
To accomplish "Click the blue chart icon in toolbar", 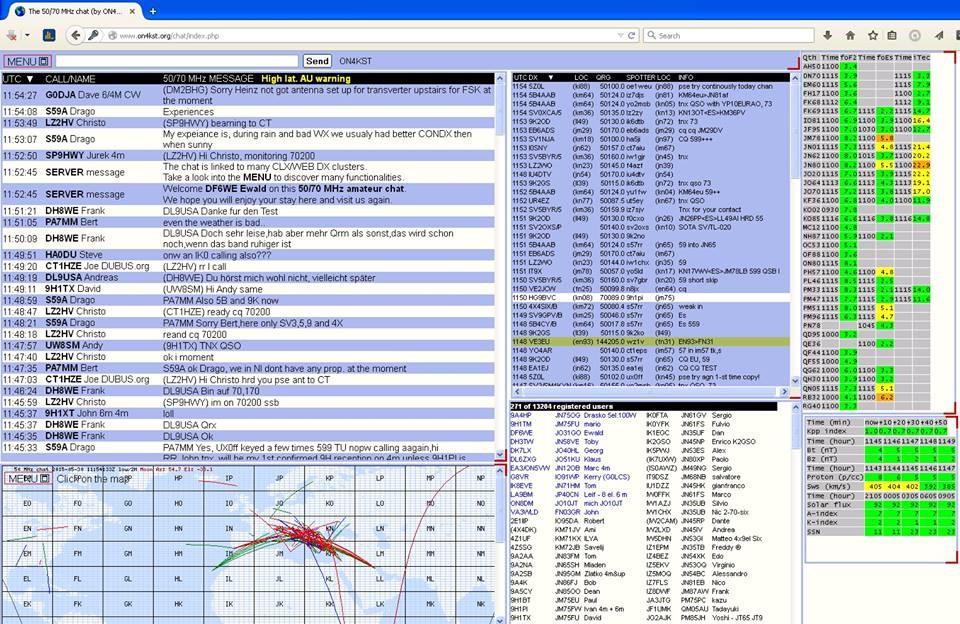I will point(49,36).
